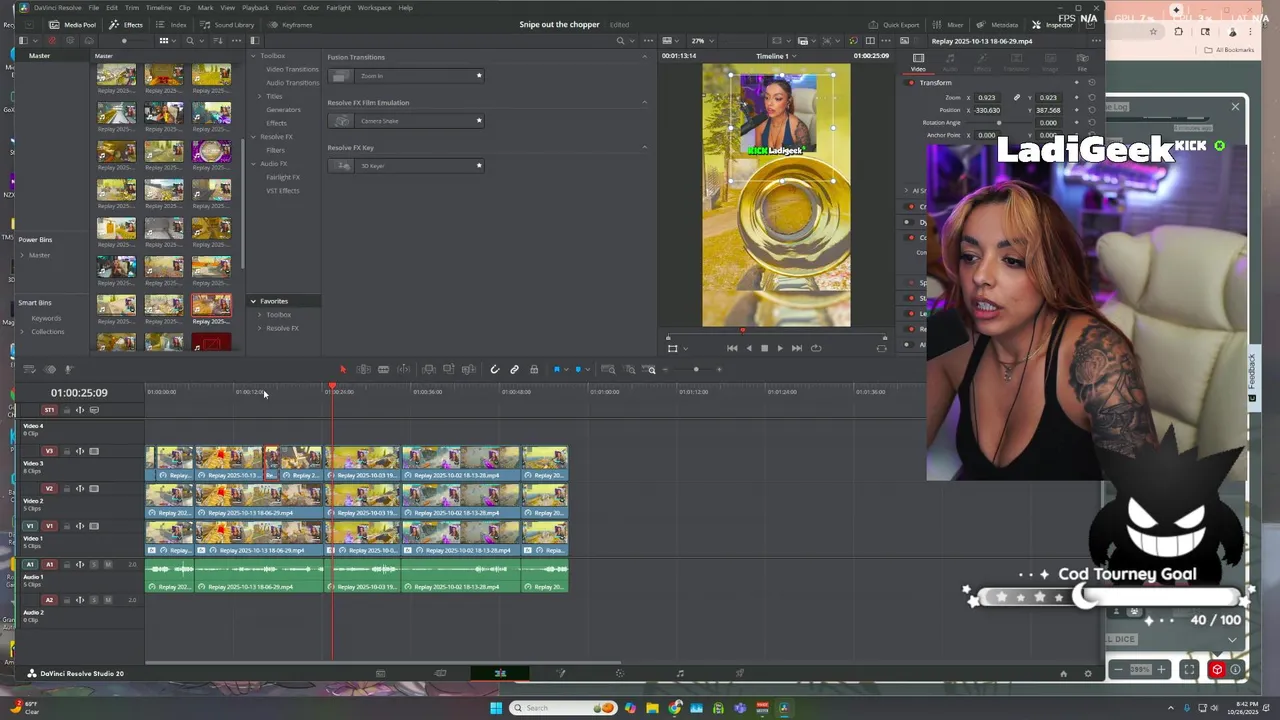Click Quick Export button
The width and height of the screenshot is (1280, 720).
click(x=894, y=24)
